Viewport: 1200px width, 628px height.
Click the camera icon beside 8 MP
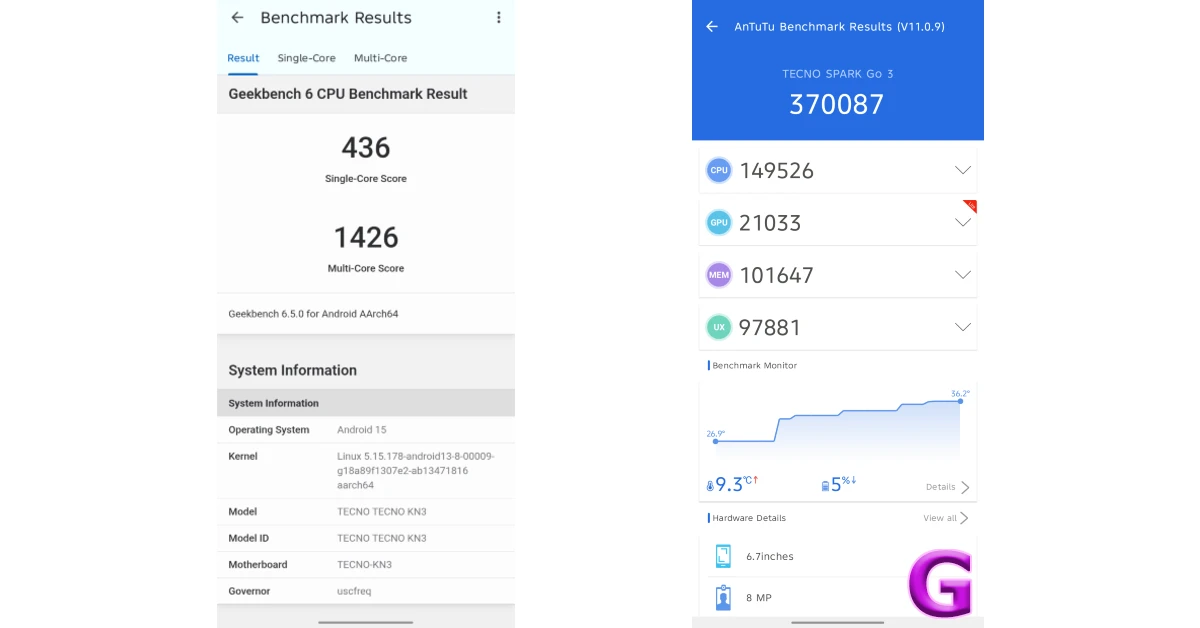coord(723,597)
